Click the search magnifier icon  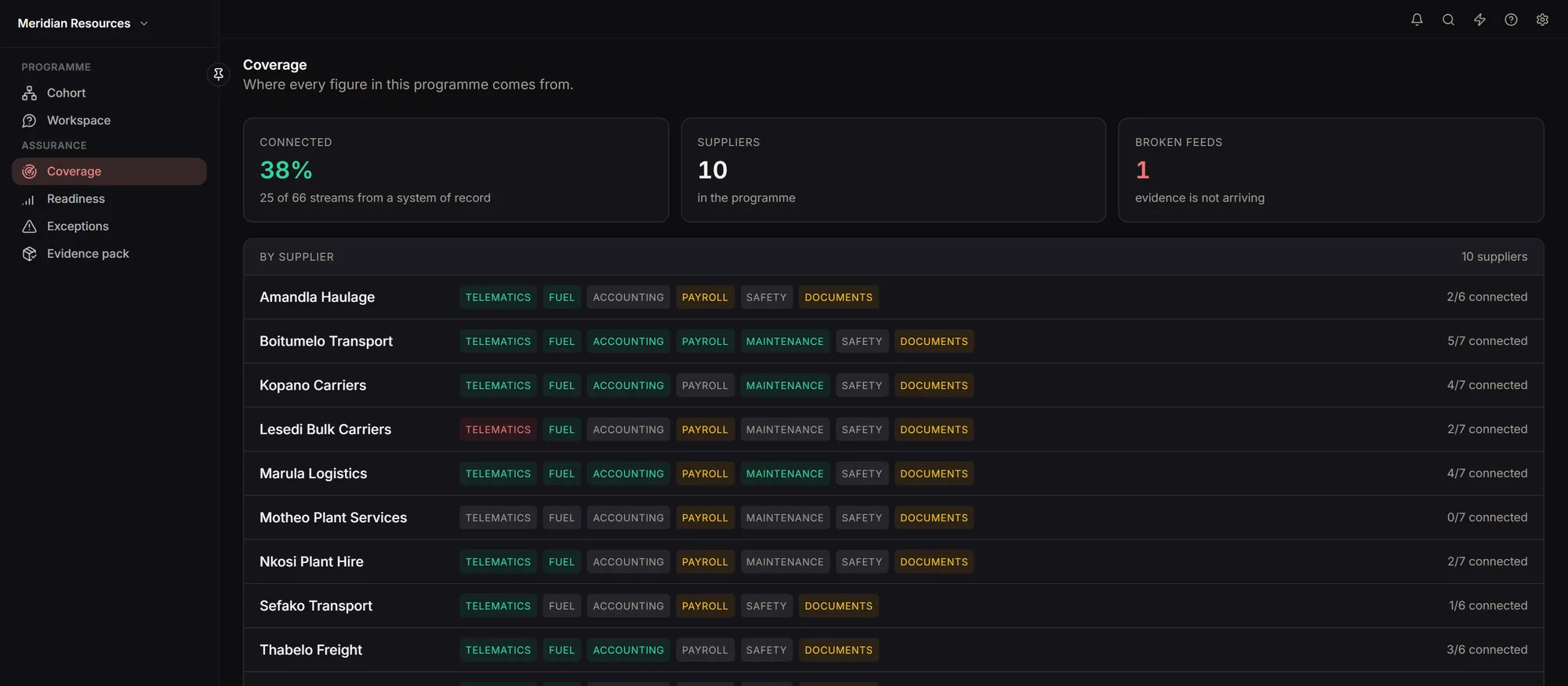[x=1448, y=20]
